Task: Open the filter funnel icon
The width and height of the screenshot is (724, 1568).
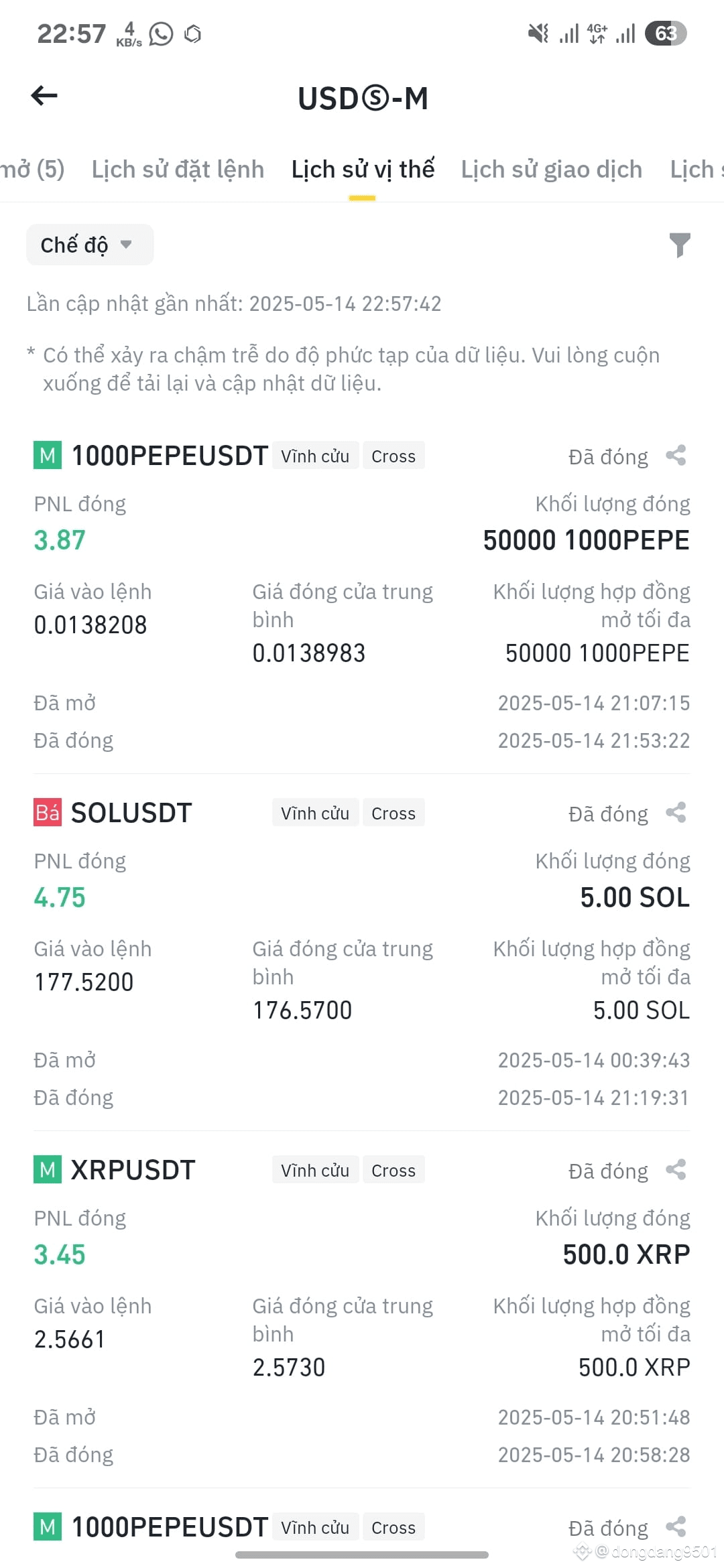Action: coord(679,245)
